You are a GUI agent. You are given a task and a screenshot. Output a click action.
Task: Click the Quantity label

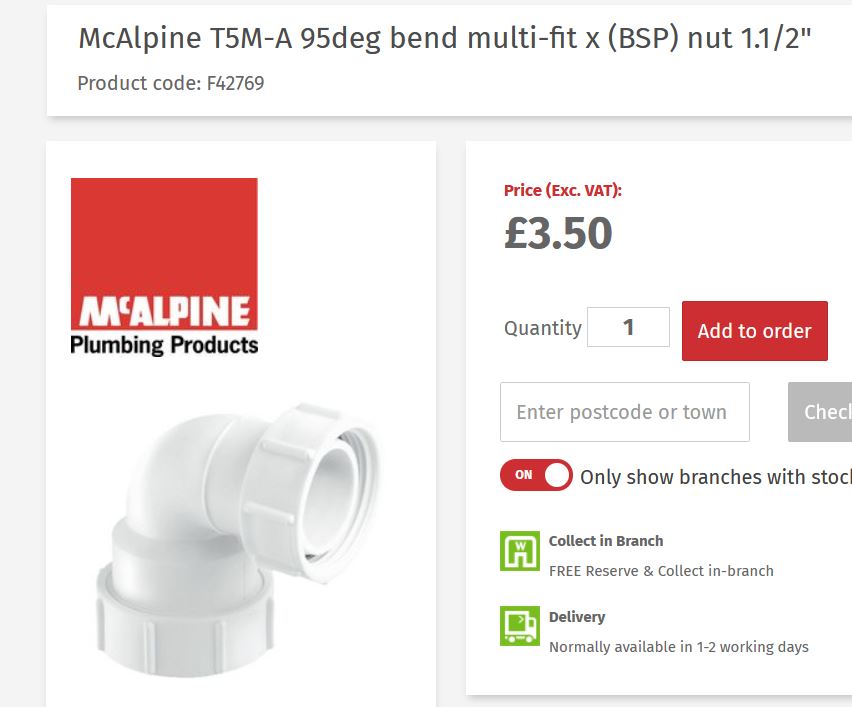click(544, 328)
